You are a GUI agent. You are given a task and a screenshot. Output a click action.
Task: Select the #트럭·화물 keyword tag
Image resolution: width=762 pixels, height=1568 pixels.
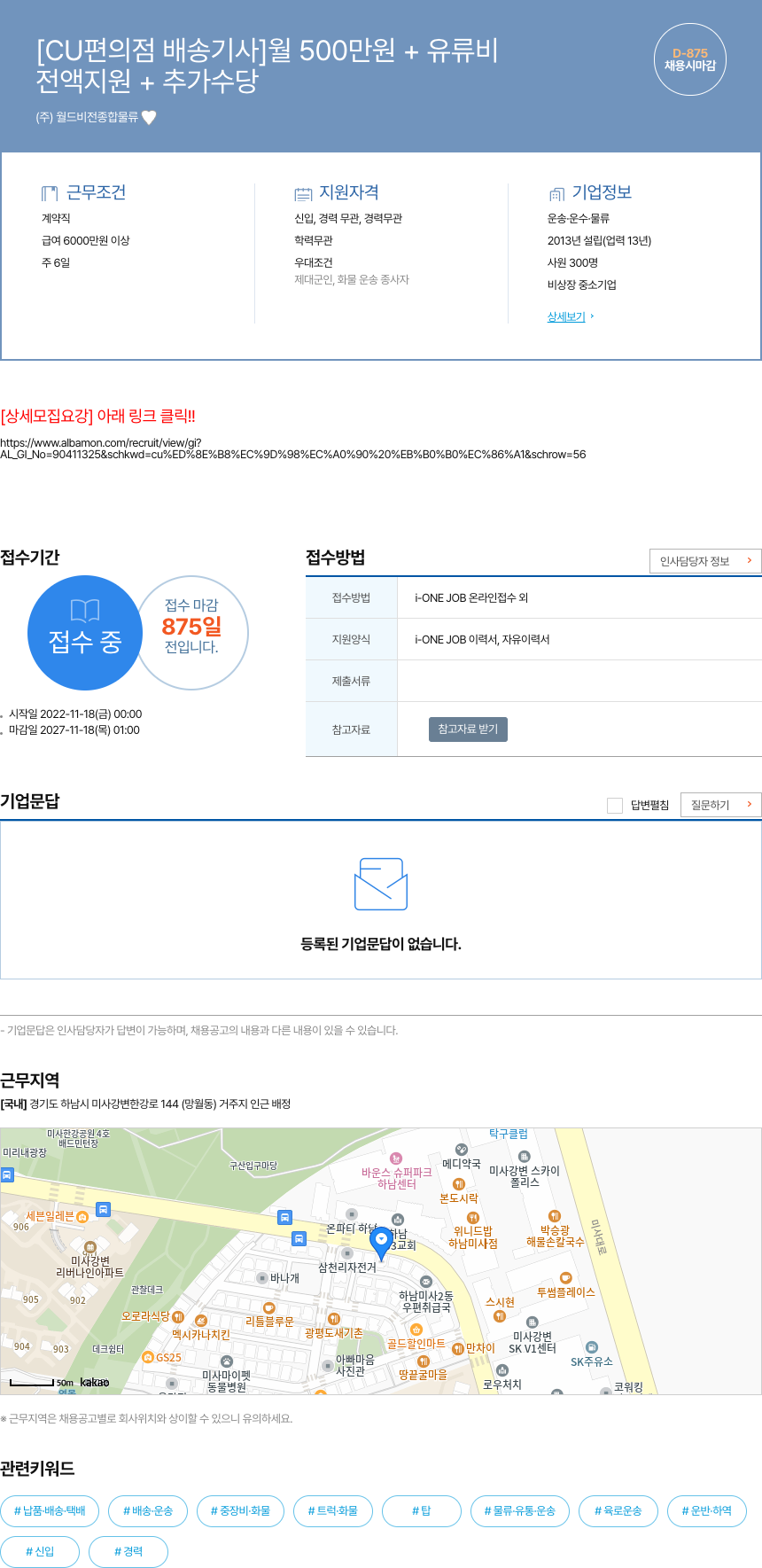coord(333,1510)
